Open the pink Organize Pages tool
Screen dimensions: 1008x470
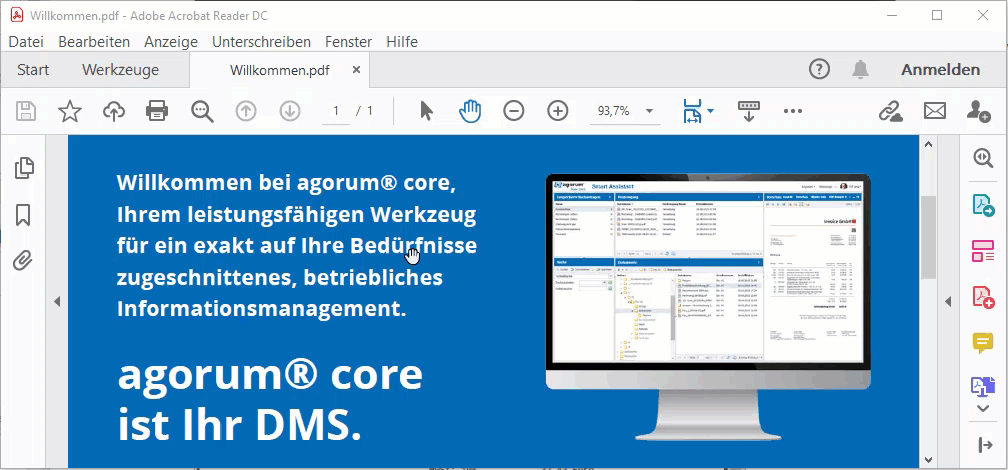click(983, 251)
